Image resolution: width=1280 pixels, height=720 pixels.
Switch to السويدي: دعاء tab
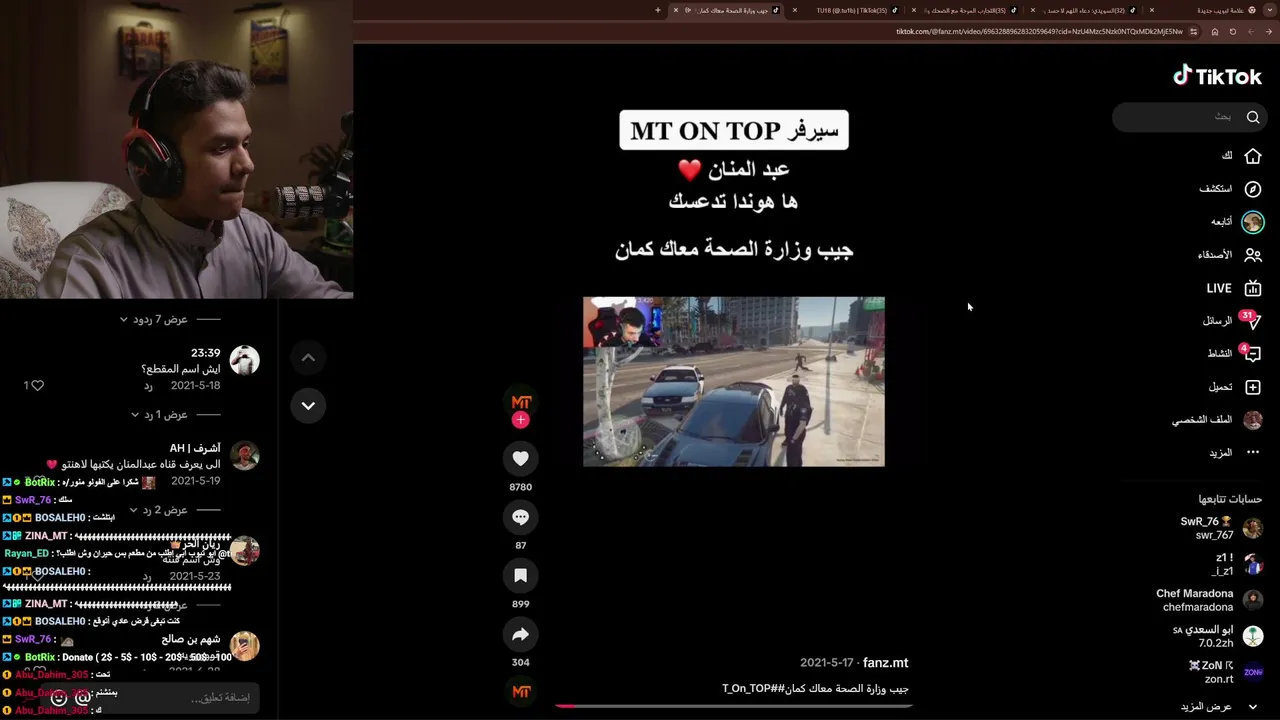(x=1091, y=10)
